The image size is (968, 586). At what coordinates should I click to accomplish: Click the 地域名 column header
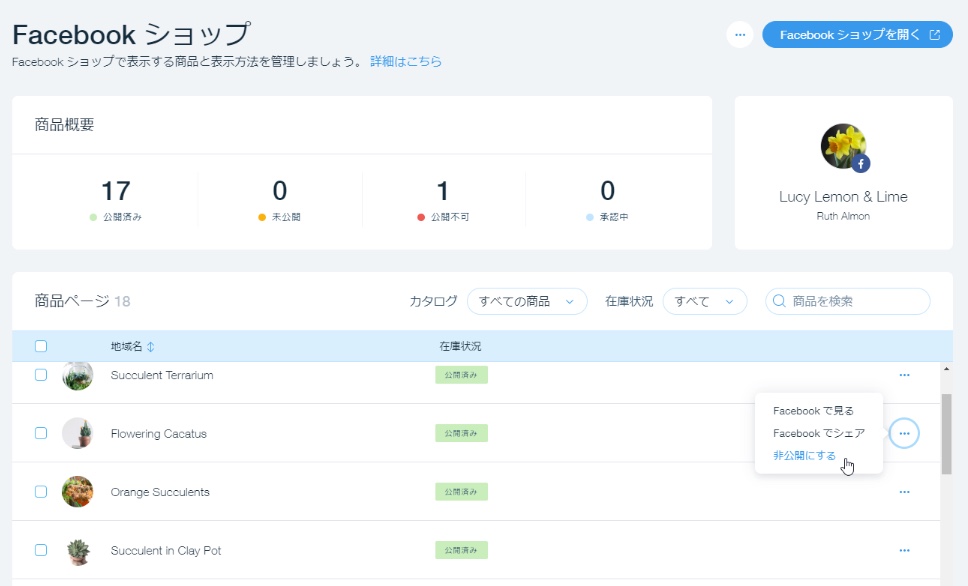[127, 346]
